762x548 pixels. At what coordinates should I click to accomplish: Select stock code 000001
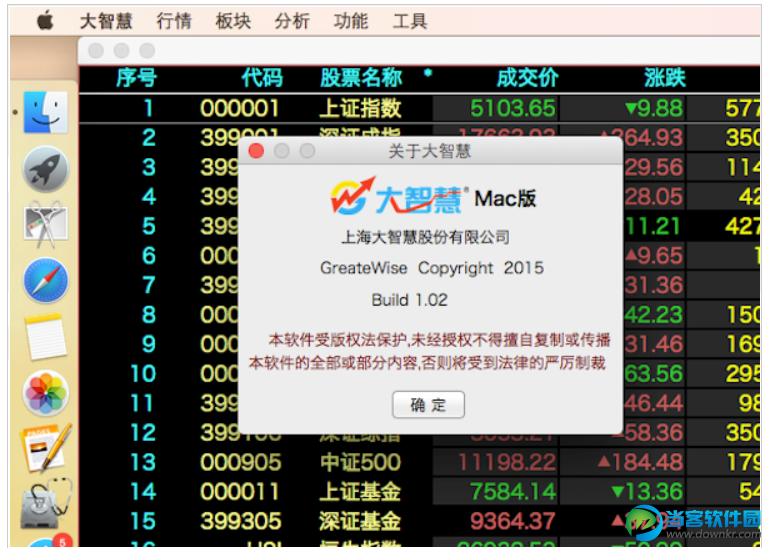pos(240,108)
